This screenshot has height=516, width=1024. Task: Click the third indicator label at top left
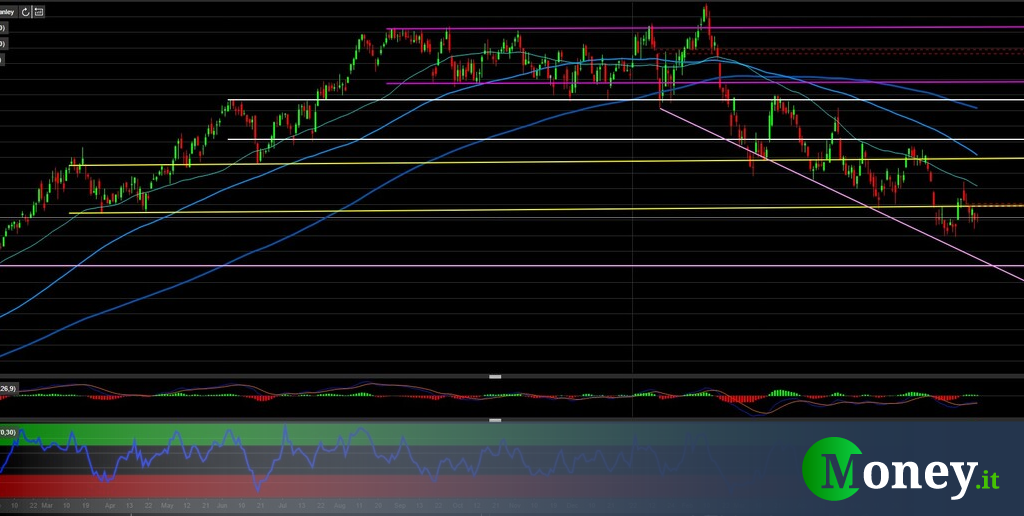3,60
